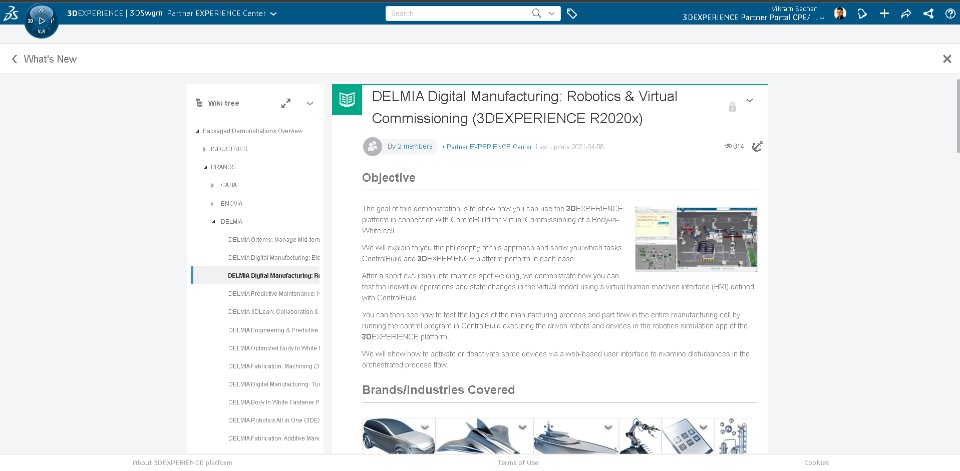Viewport: 960px width, 471px height.
Task: Open the aircraft thumbnail chevron
Action: (523, 427)
